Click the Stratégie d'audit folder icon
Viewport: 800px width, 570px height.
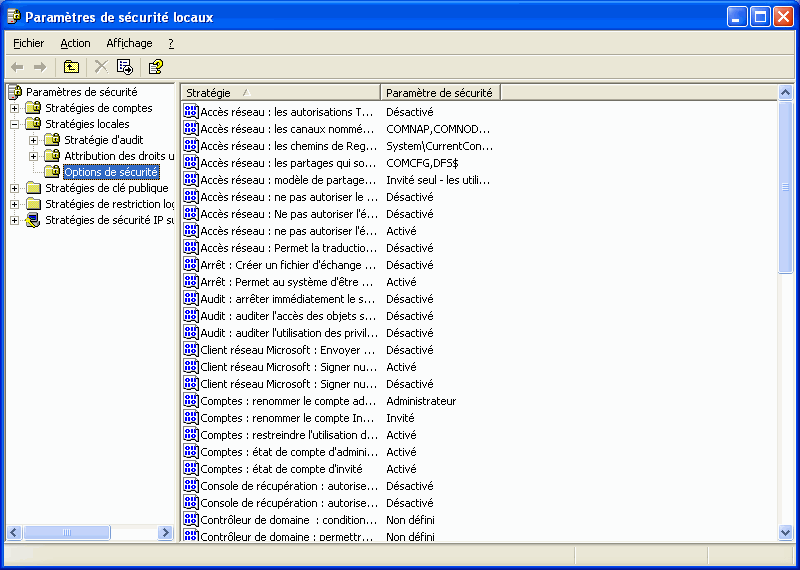(x=52, y=140)
